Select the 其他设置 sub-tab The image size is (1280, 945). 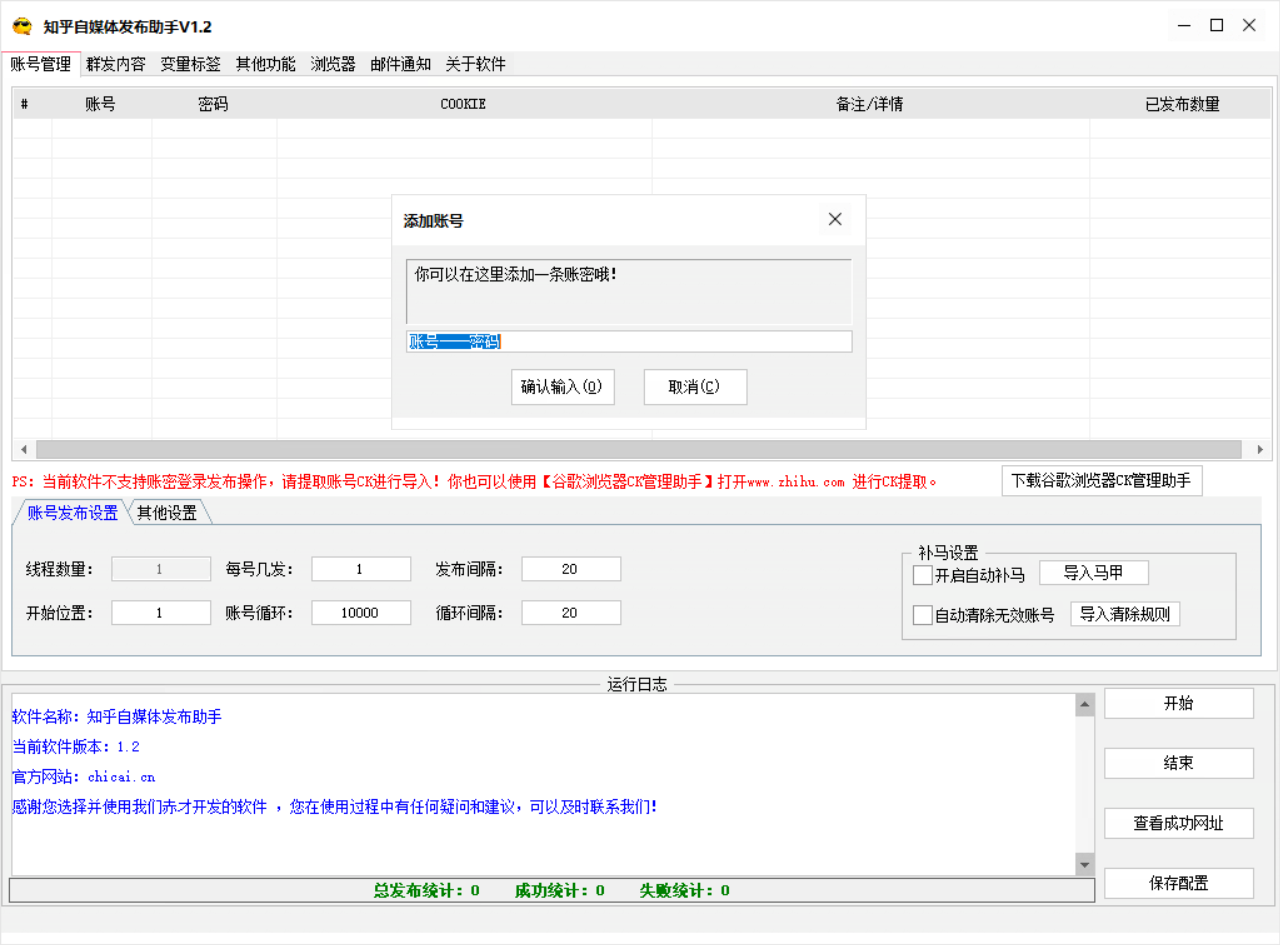[167, 513]
